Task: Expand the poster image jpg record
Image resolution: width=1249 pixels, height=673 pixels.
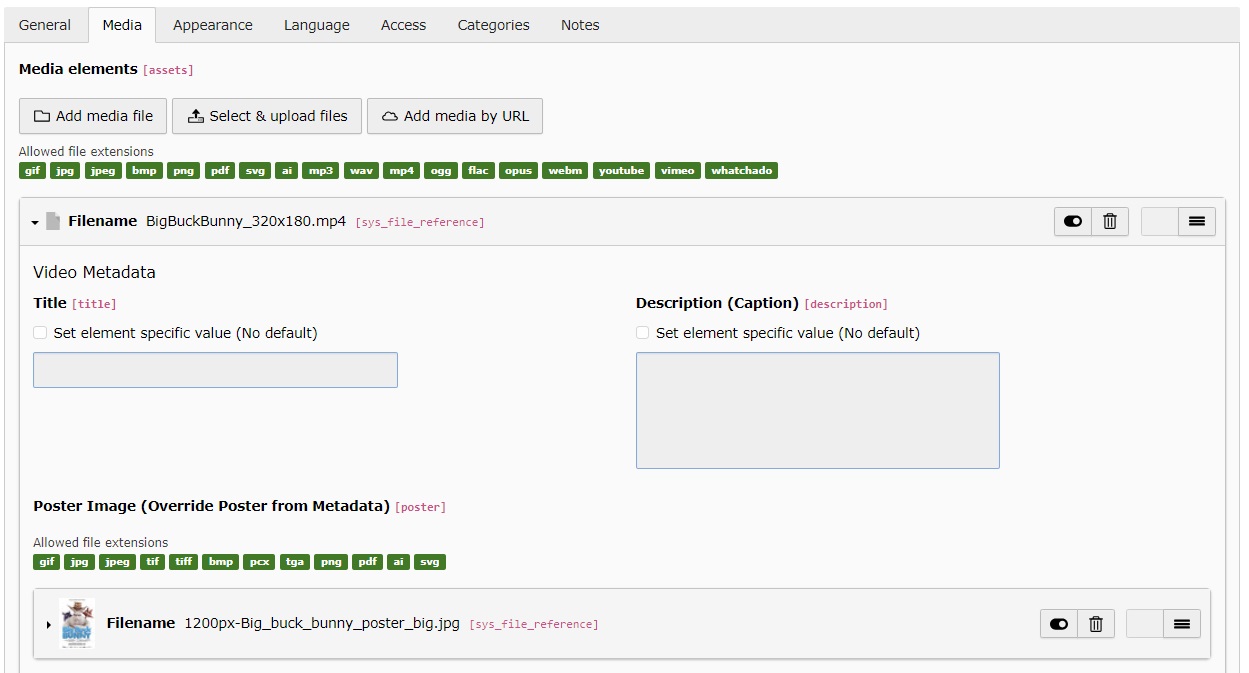Action: click(48, 625)
